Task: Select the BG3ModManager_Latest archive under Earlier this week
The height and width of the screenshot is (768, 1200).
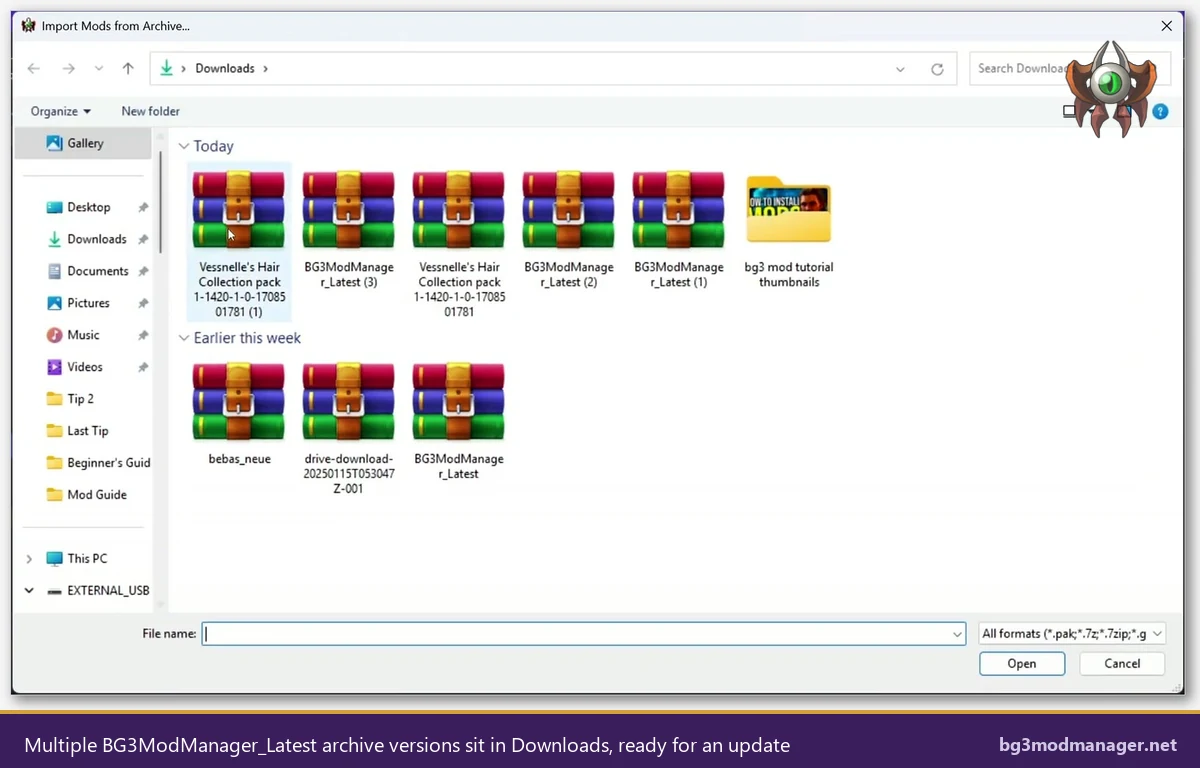Action: coord(459,421)
